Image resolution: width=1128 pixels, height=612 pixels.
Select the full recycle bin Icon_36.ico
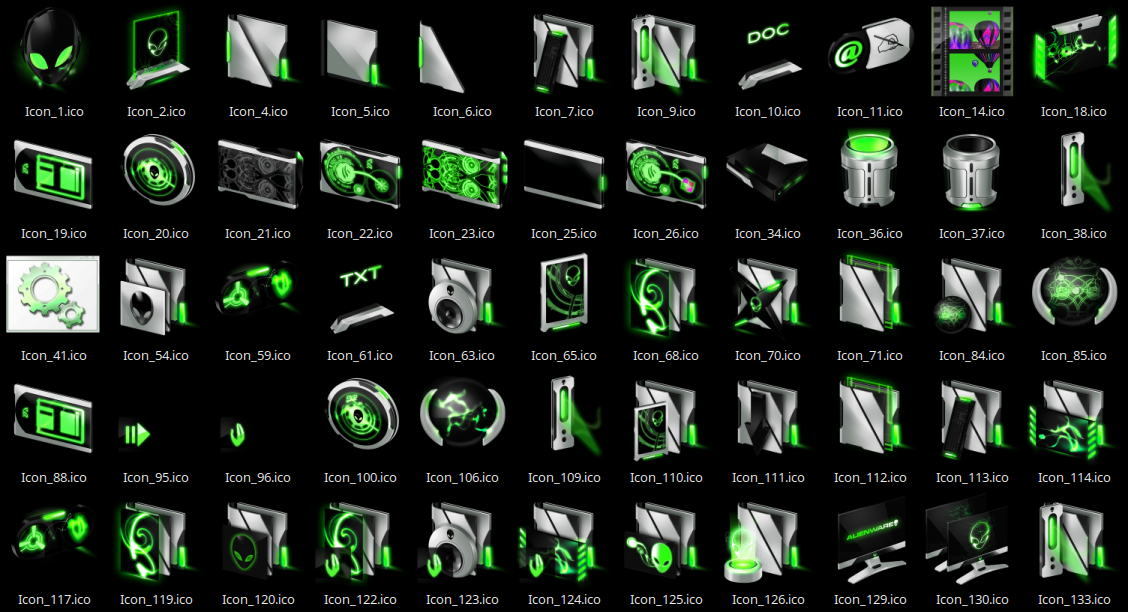pyautogui.click(x=869, y=170)
